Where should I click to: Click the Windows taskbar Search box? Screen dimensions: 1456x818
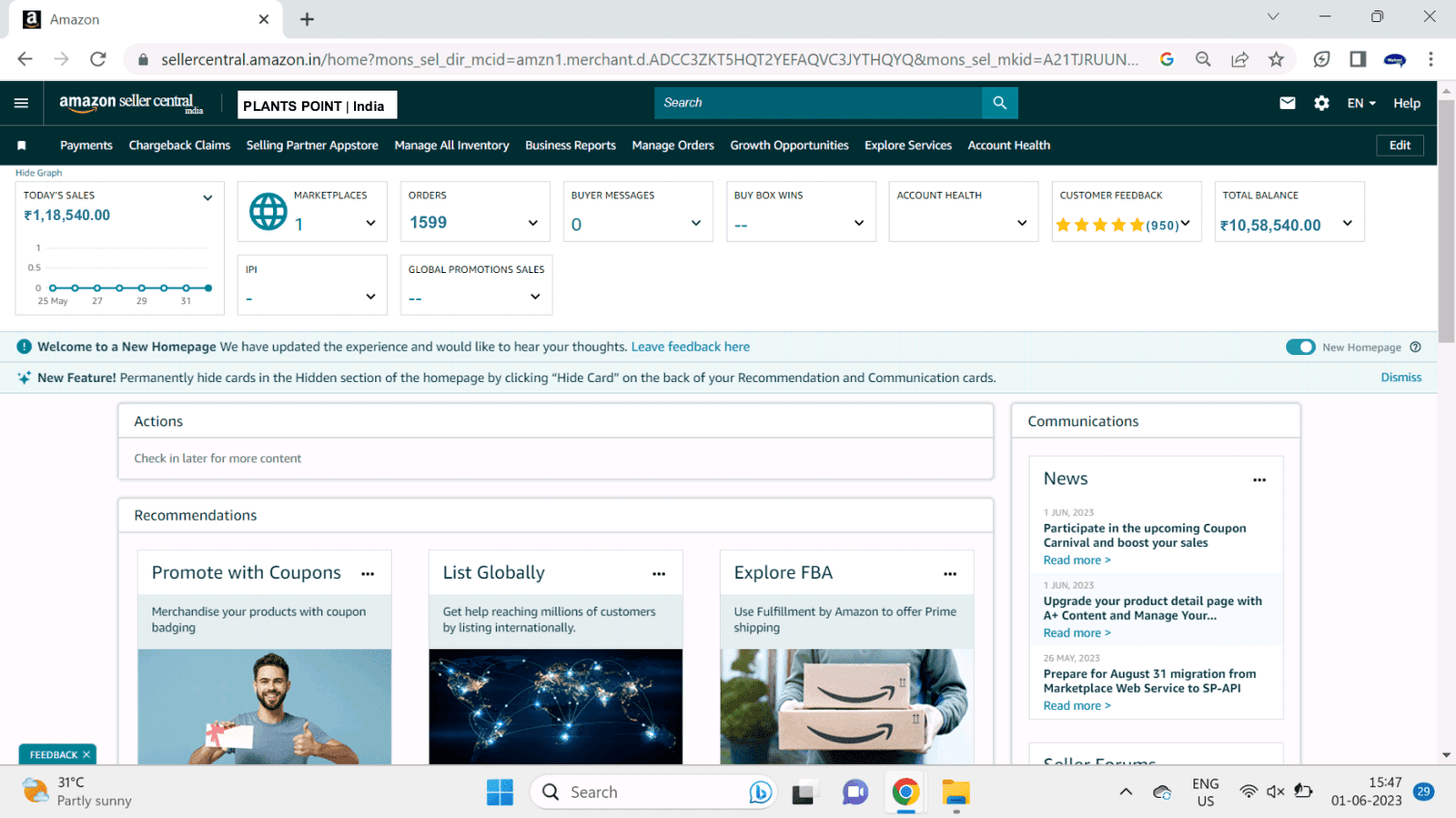coord(655,793)
